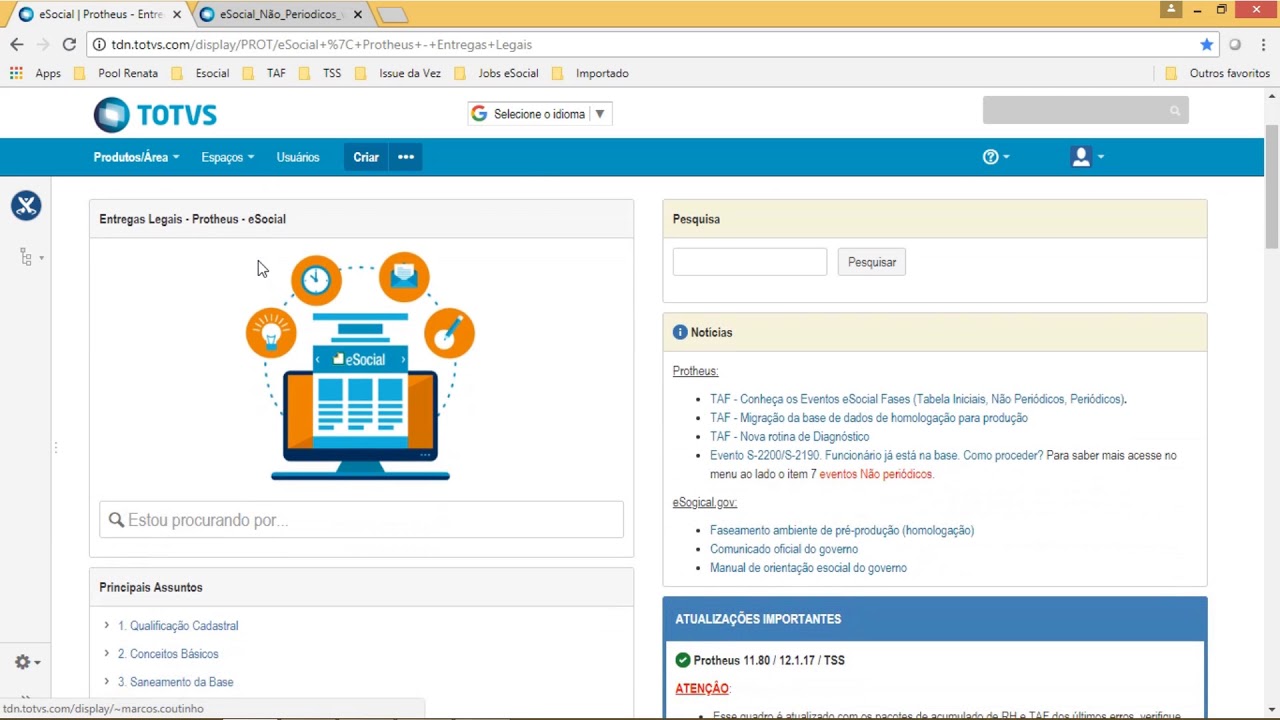The height and width of the screenshot is (720, 1280).
Task: Open TAF - Nova rotina de Diagnóstico link
Action: click(x=789, y=437)
